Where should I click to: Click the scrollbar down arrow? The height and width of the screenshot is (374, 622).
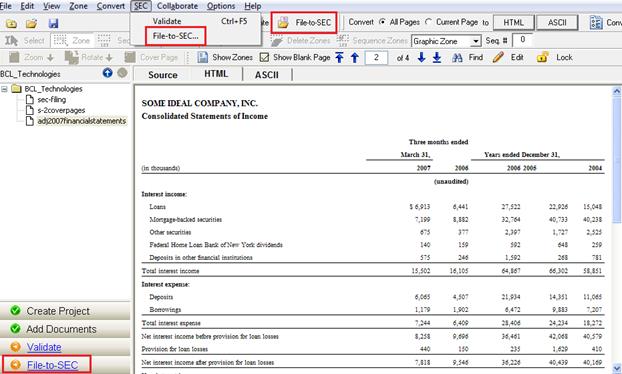tap(617, 368)
